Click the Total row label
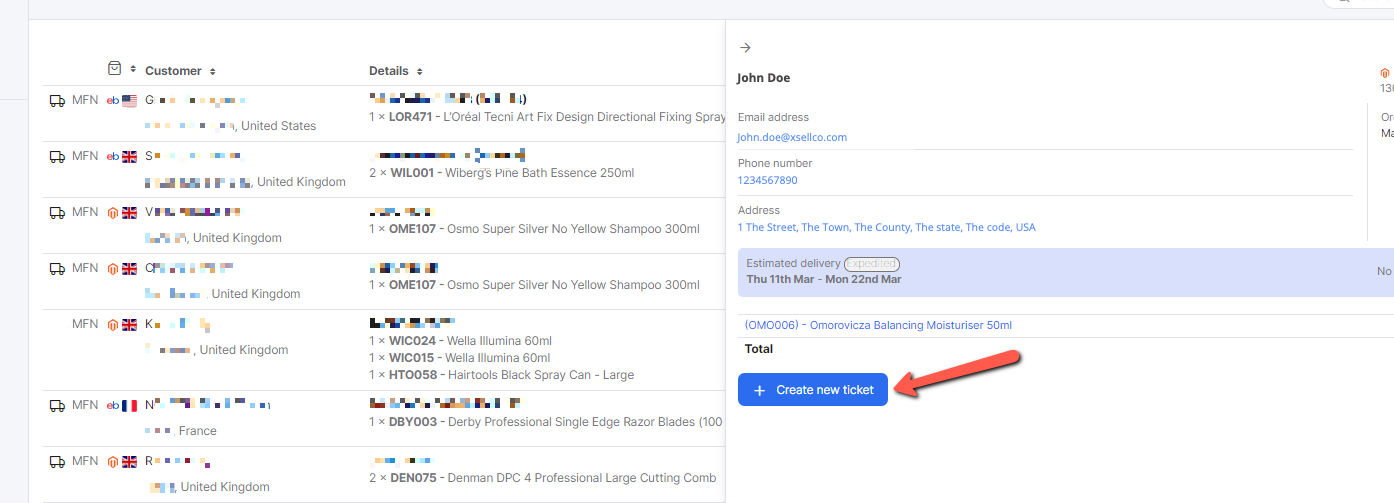1394x503 pixels. [759, 349]
